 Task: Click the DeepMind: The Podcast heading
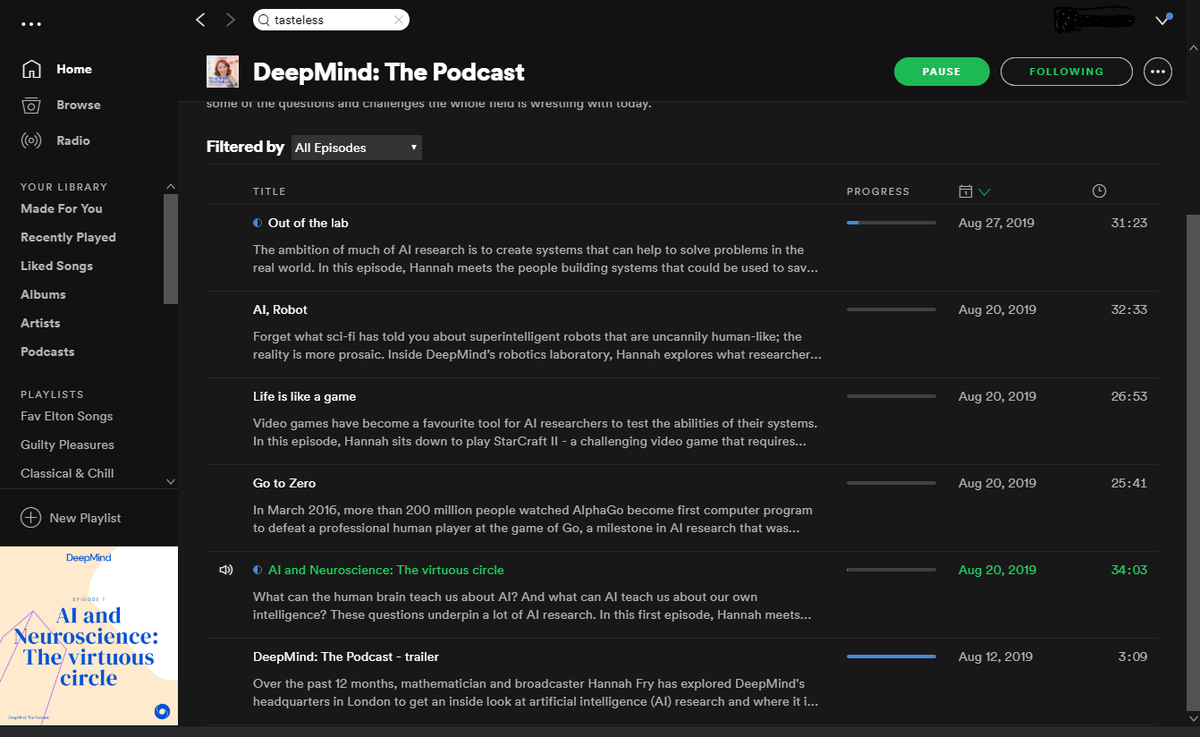[389, 72]
